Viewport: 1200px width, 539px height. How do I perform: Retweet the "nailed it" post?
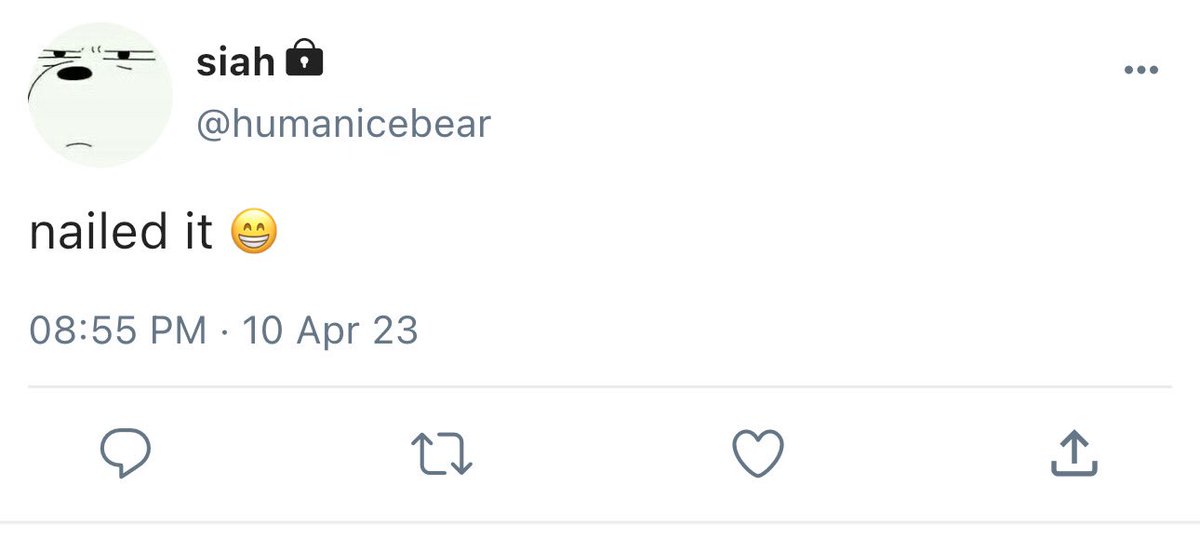pyautogui.click(x=442, y=455)
